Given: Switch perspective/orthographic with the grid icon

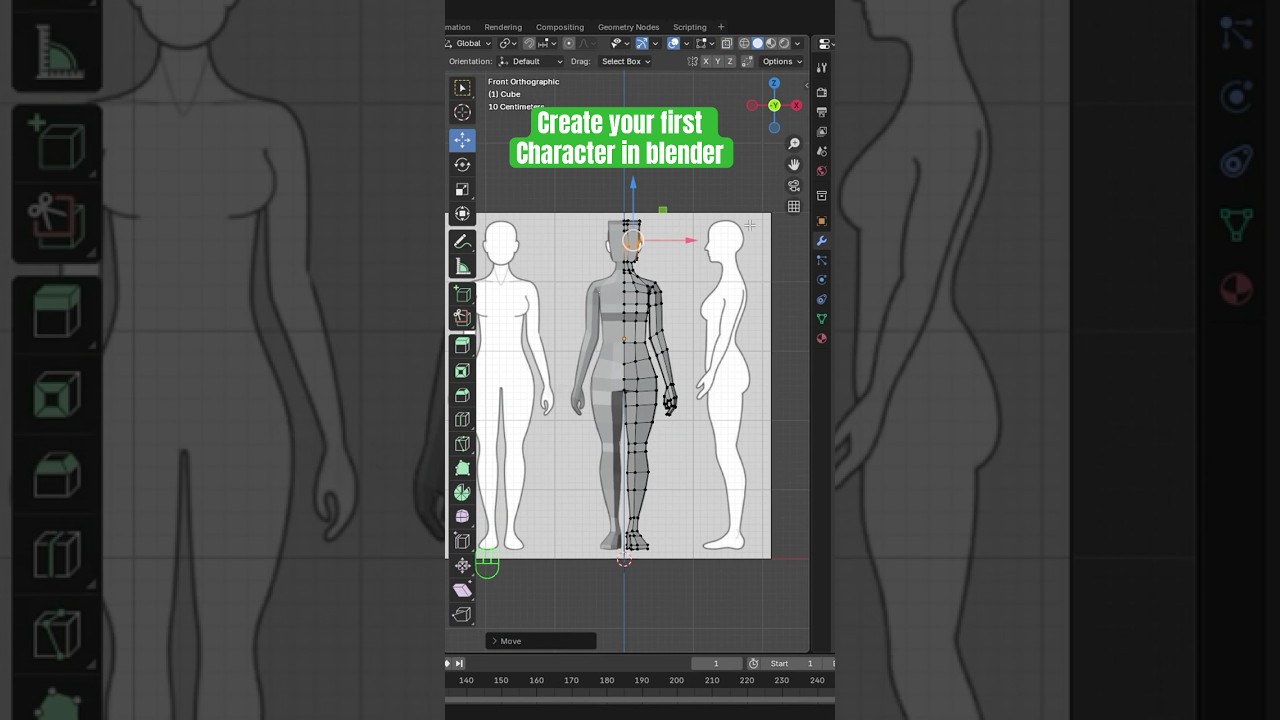Looking at the screenshot, I should (794, 206).
